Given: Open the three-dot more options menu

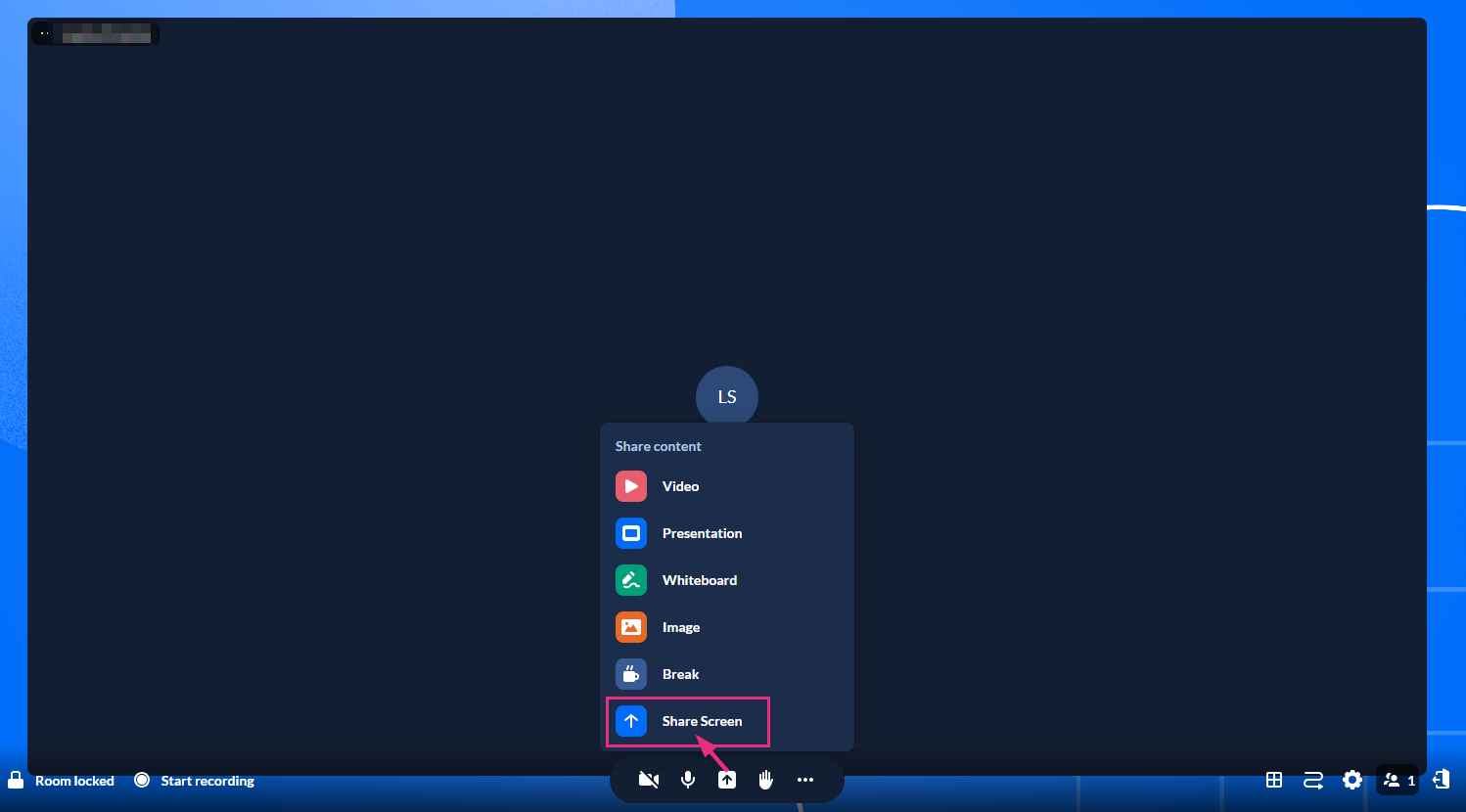Looking at the screenshot, I should 805,780.
